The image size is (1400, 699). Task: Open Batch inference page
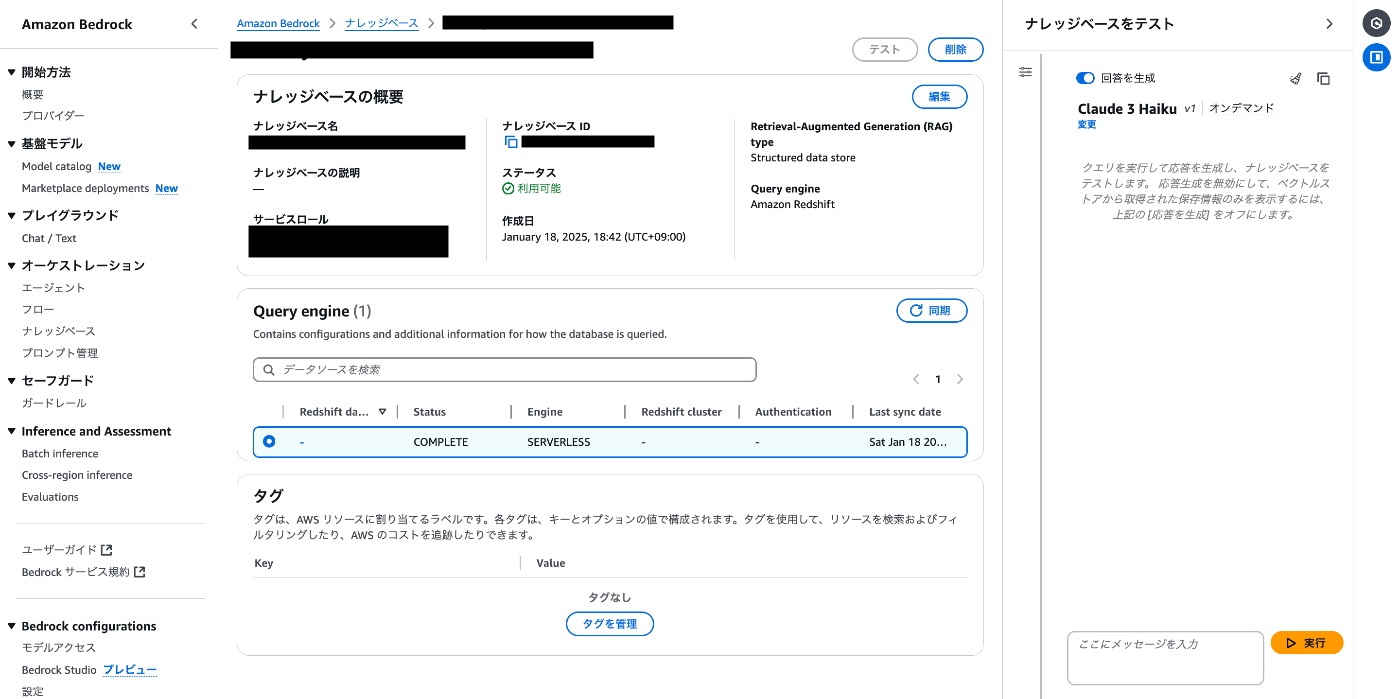[x=60, y=453]
